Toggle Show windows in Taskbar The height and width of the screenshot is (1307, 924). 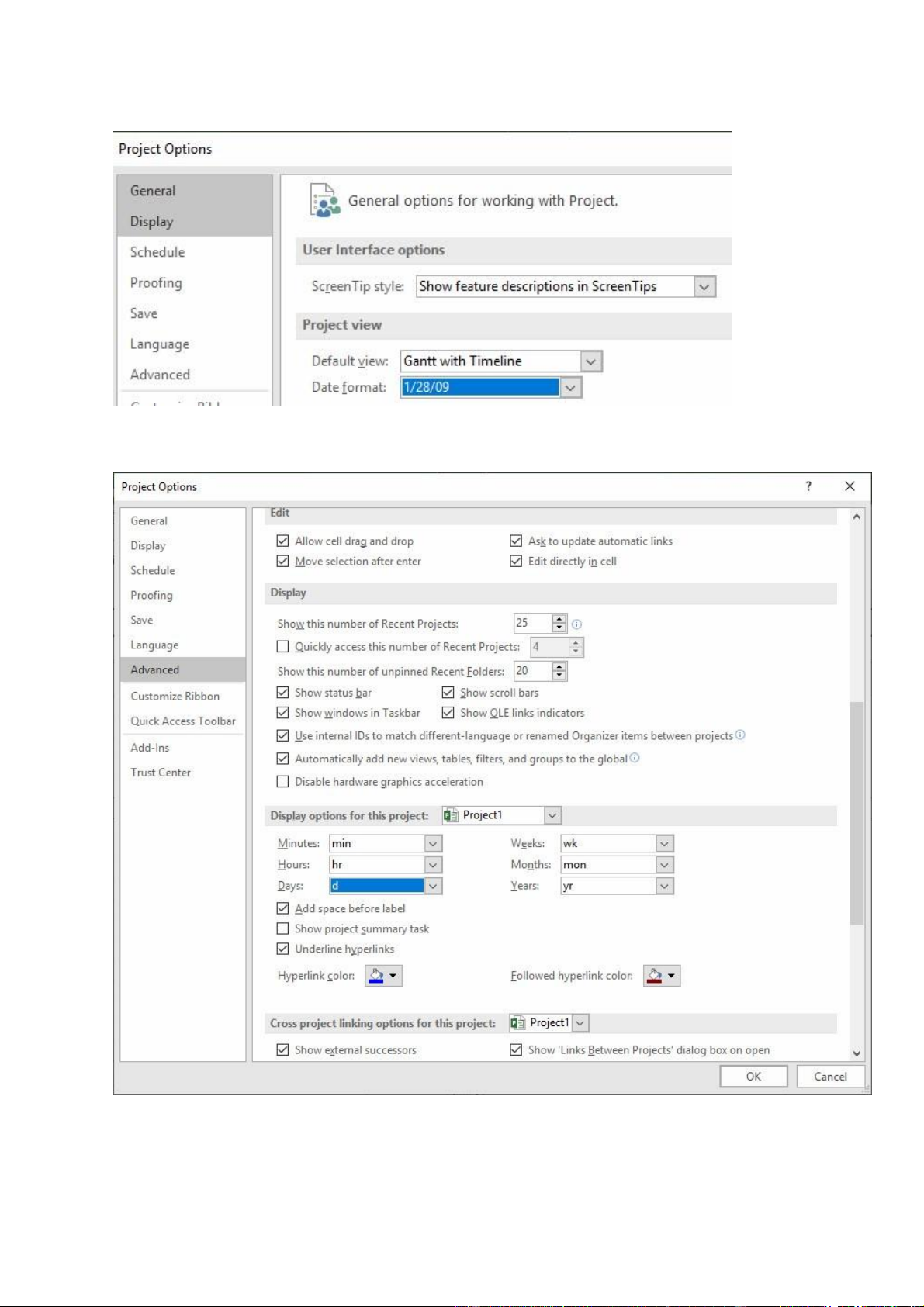point(283,712)
